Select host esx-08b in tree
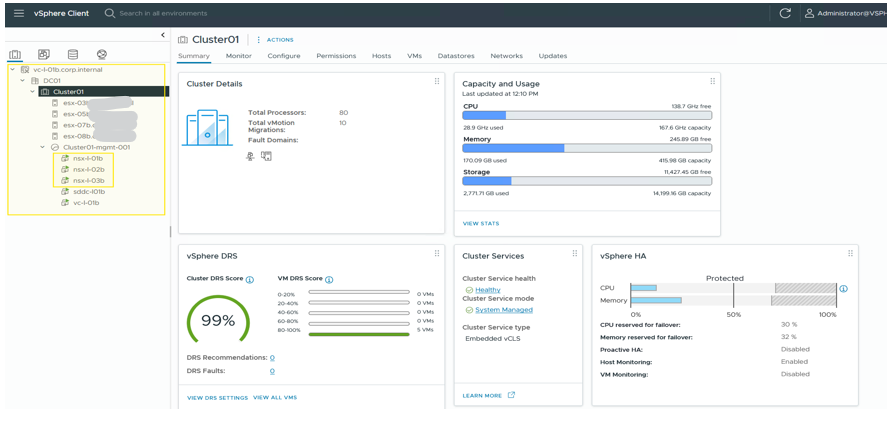 [x=77, y=136]
